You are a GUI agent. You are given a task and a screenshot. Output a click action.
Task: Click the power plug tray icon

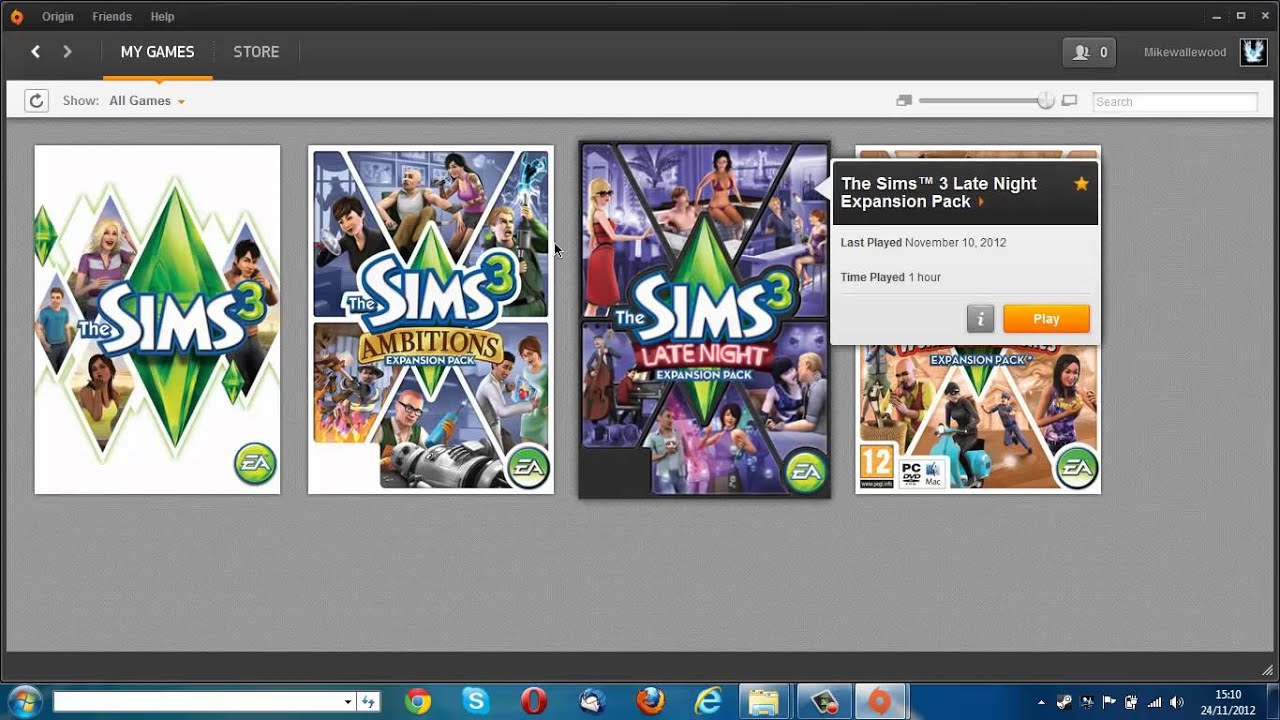pos(1131,702)
